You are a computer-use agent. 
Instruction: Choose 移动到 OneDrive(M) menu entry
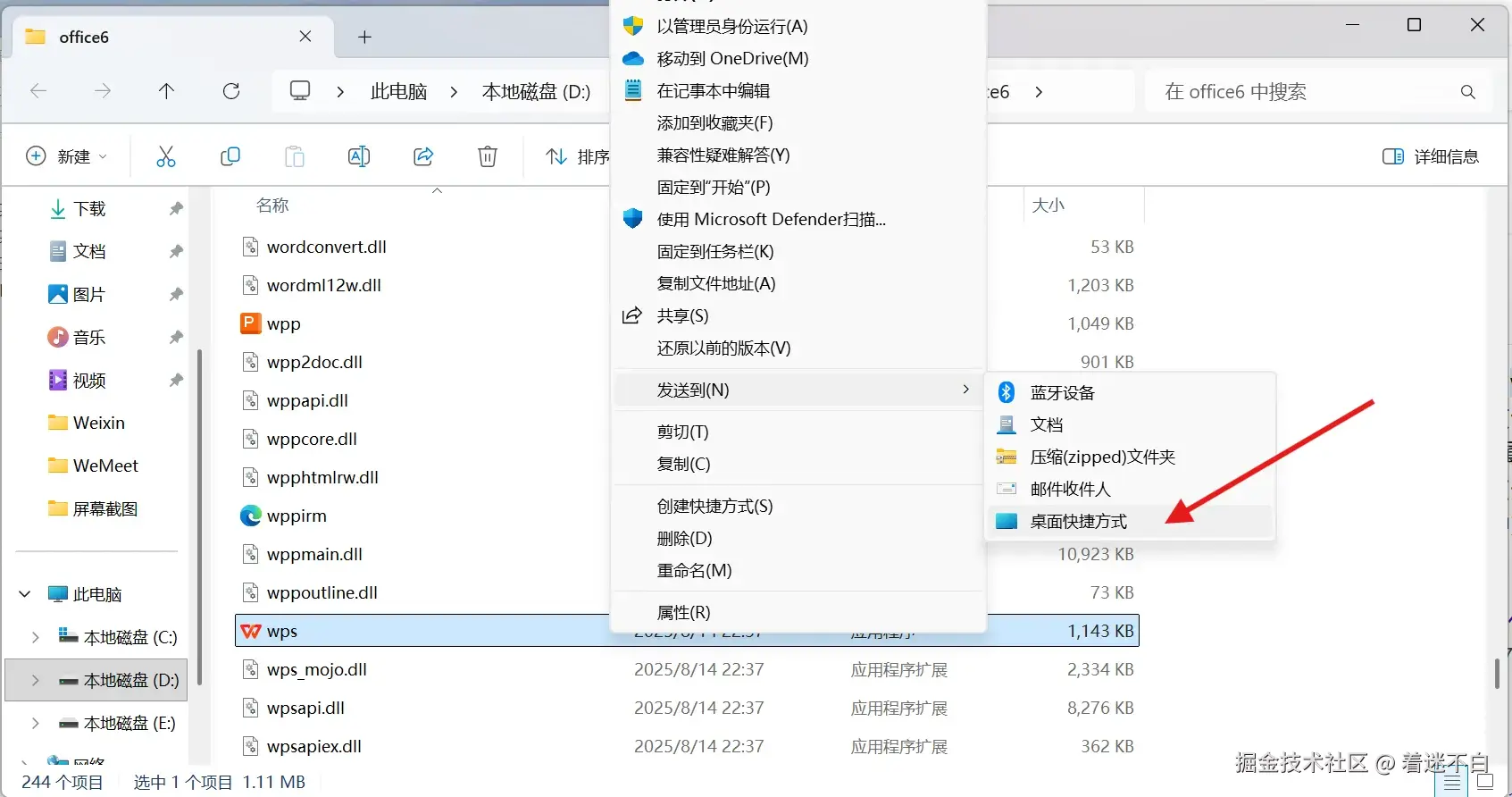click(x=798, y=58)
